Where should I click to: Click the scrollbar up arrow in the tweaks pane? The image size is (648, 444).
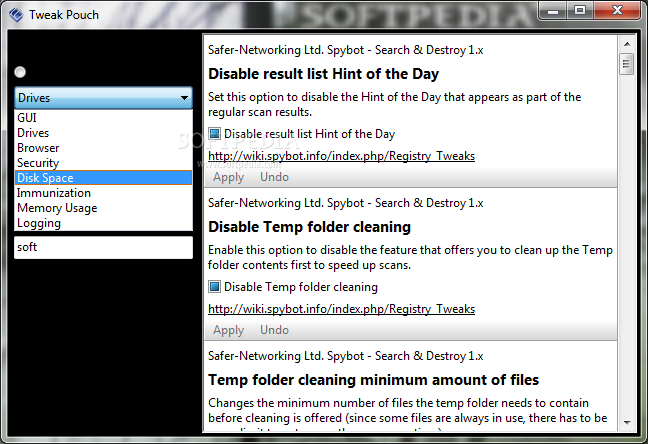click(x=627, y=45)
